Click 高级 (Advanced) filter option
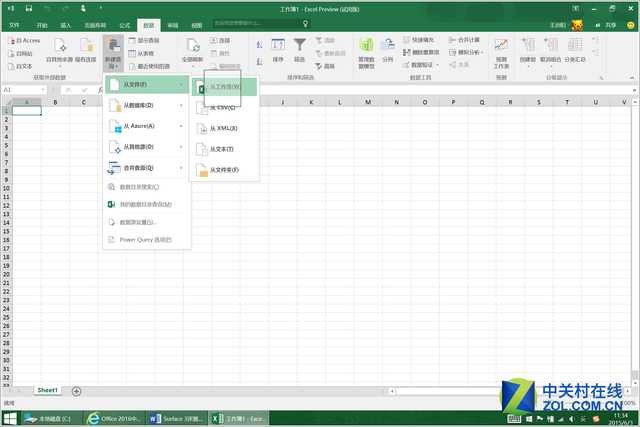Viewport: 640px width, 427px height. coord(325,66)
